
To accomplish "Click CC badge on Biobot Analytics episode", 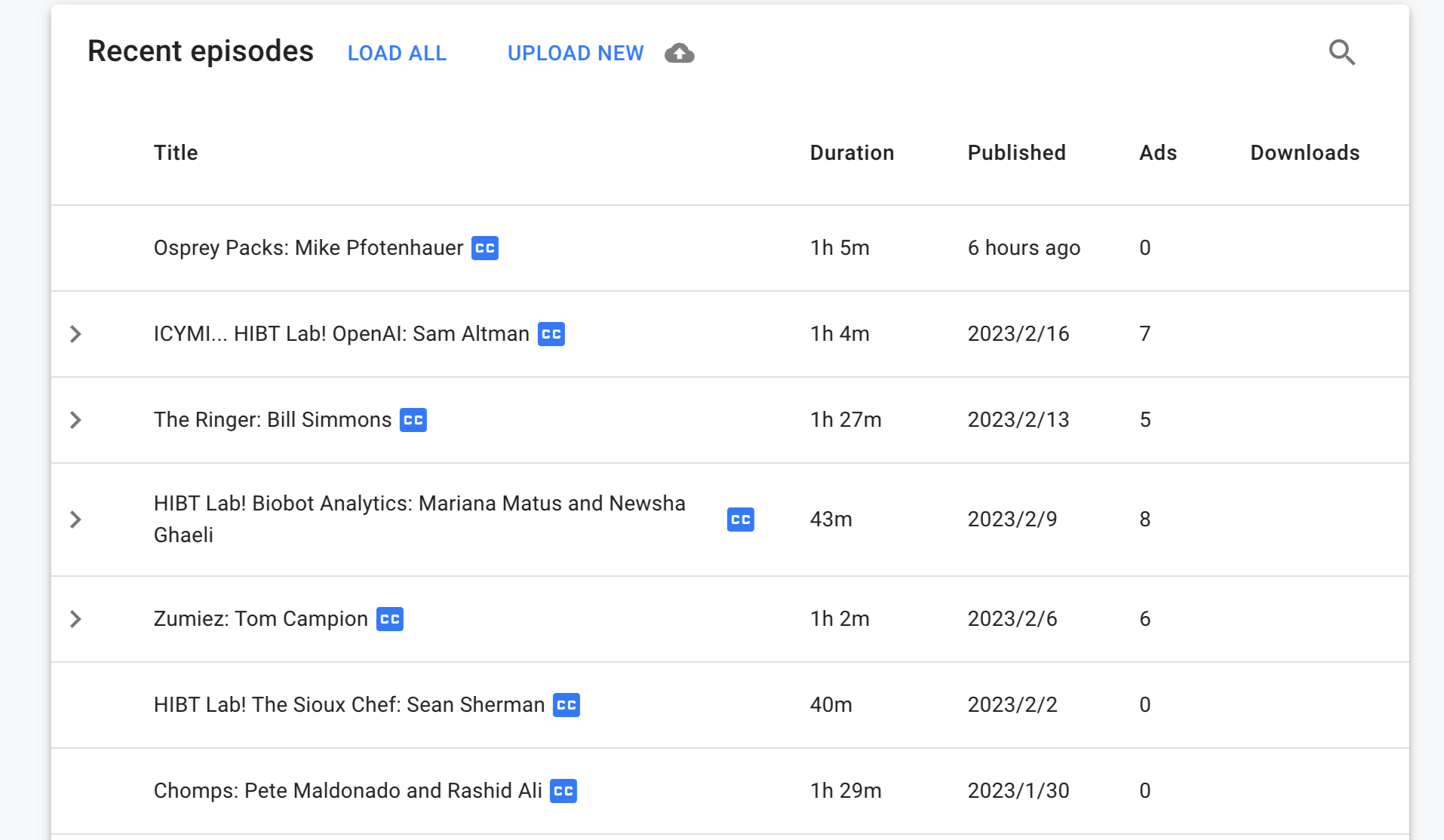I will click(741, 520).
